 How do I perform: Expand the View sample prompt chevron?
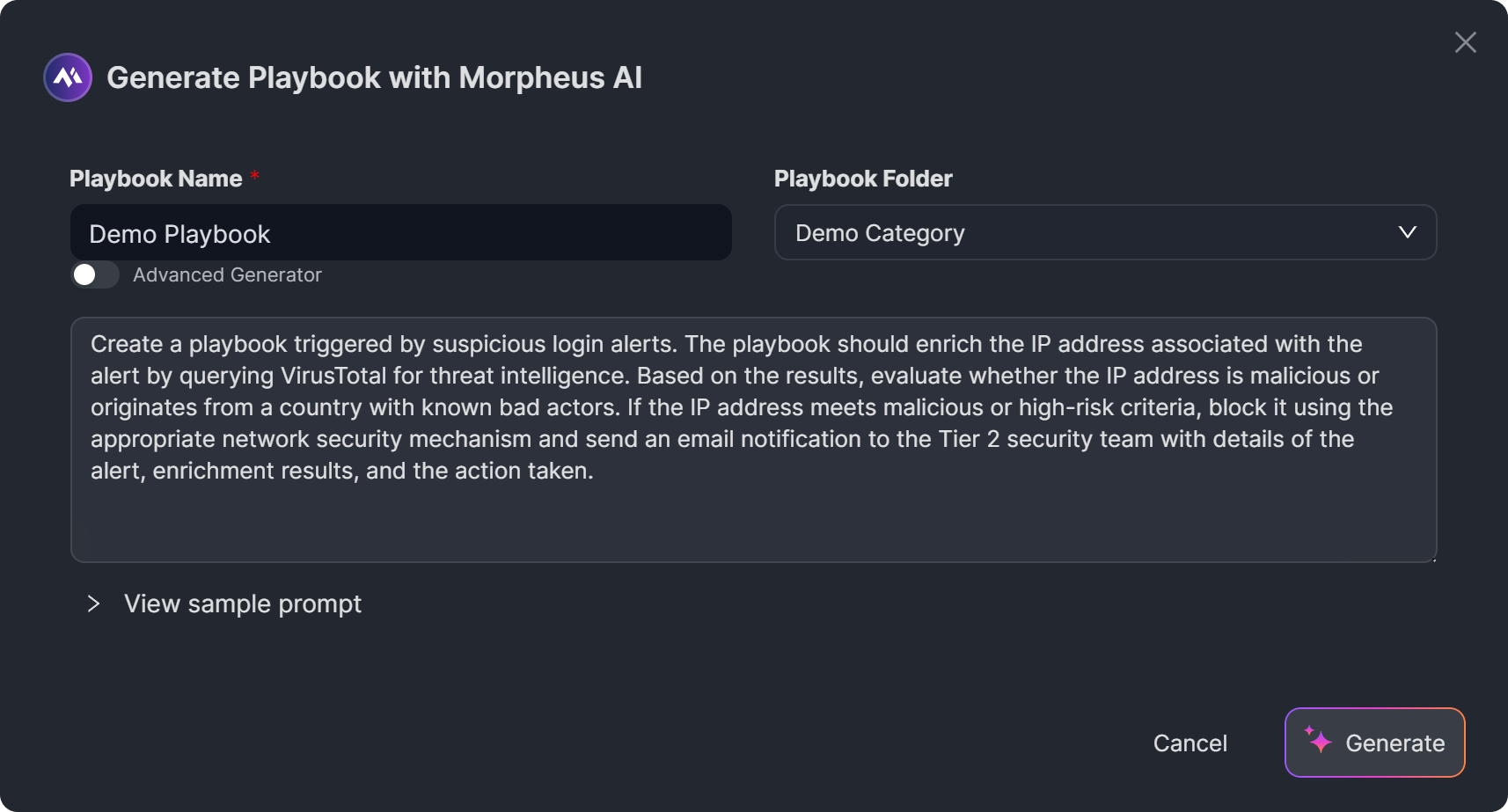click(93, 604)
